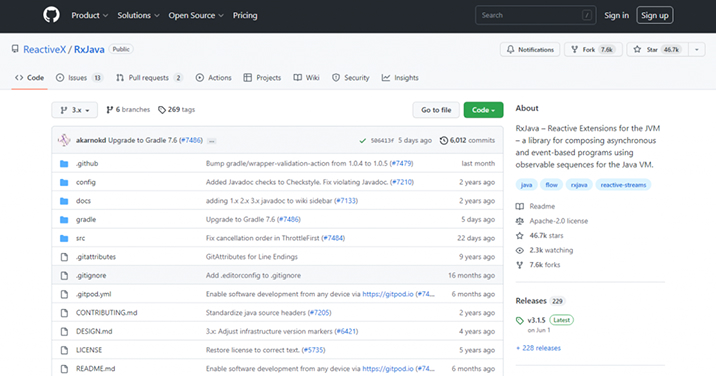Click the slash shortcut icon in search

[x=587, y=16]
